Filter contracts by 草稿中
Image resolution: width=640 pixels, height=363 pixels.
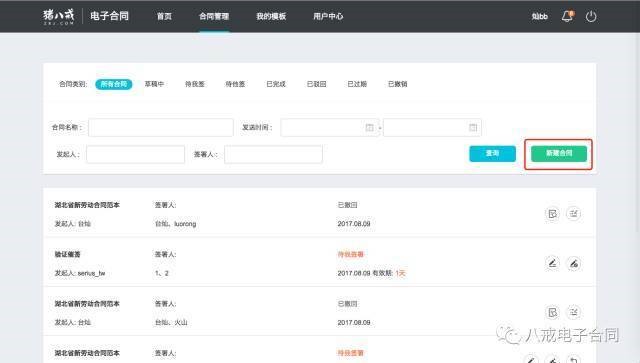point(154,84)
